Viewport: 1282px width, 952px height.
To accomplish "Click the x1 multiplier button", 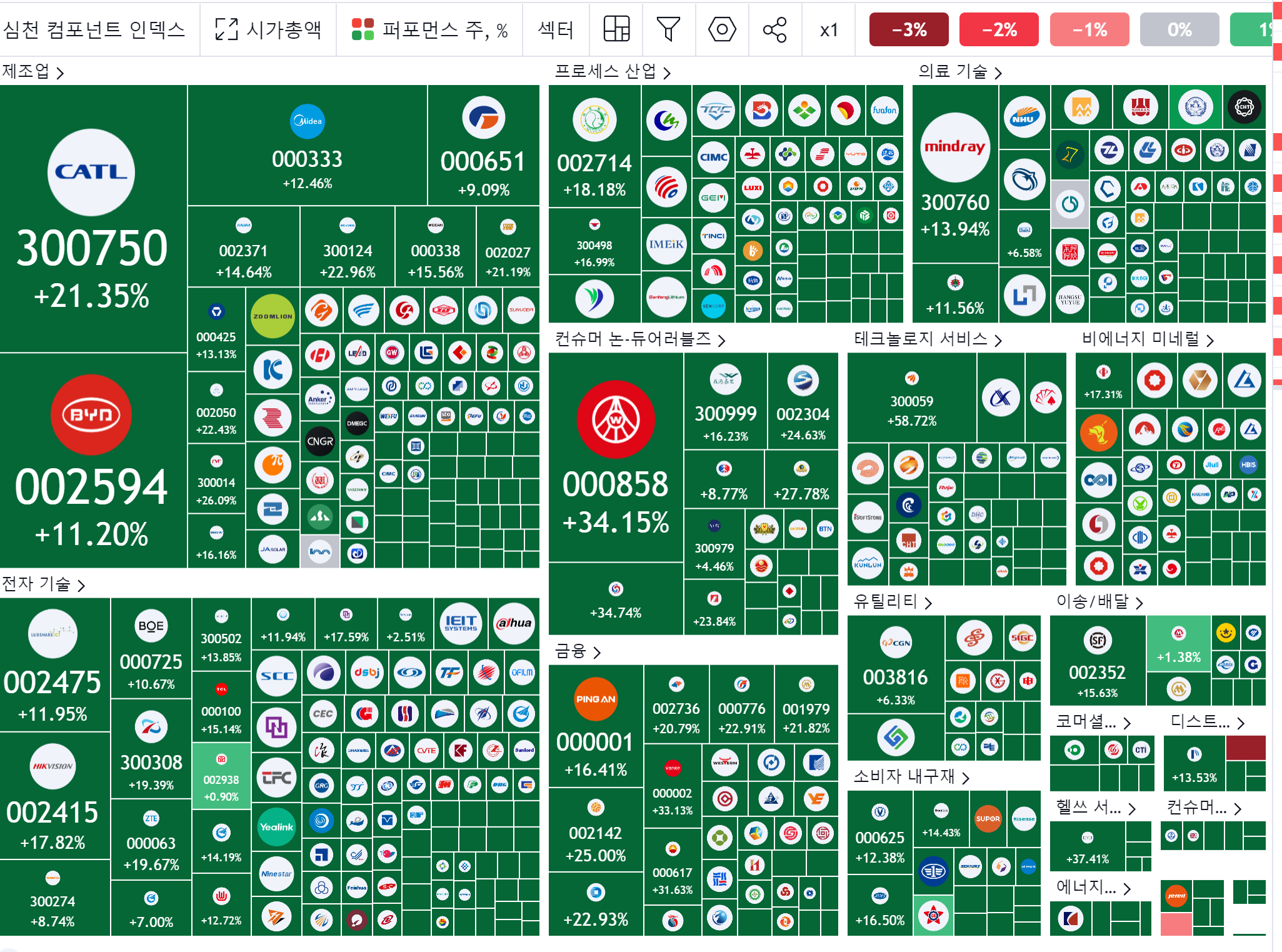I will [829, 29].
